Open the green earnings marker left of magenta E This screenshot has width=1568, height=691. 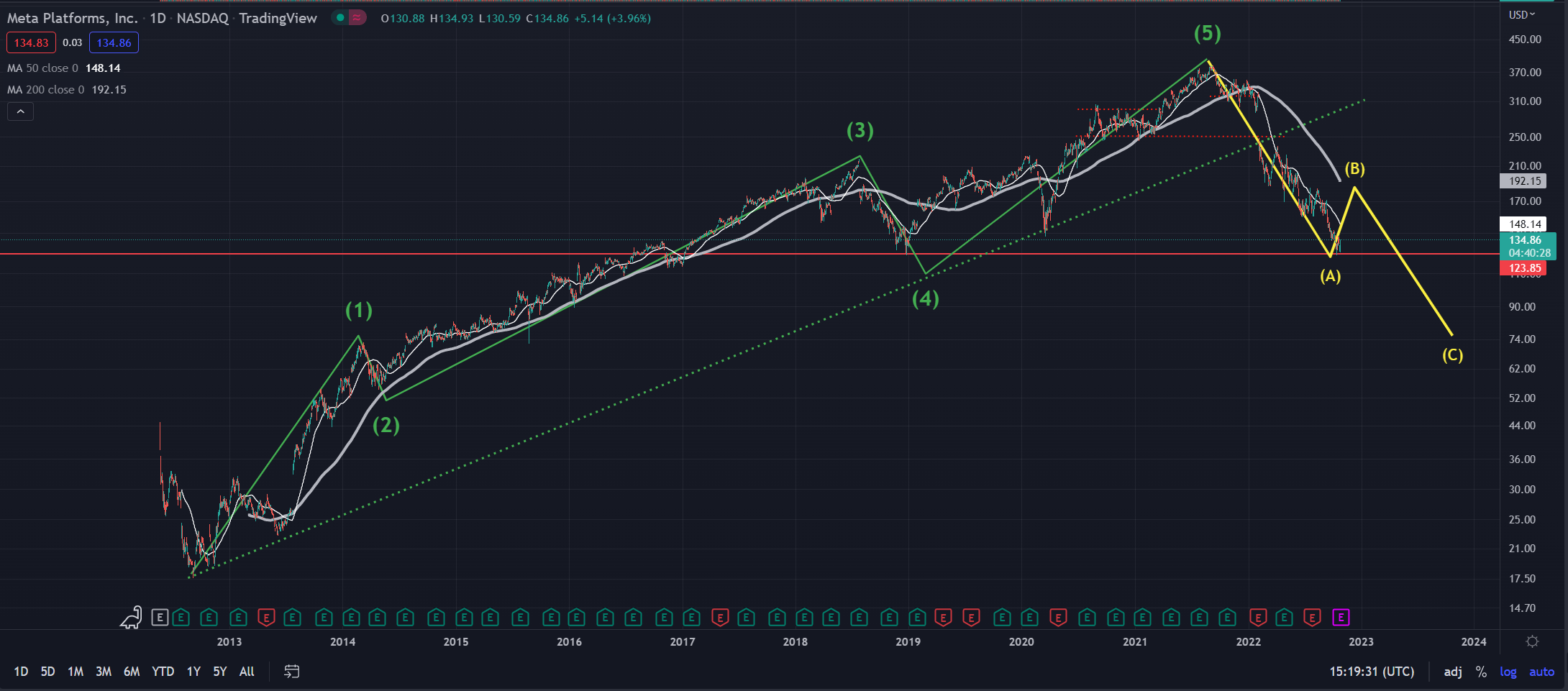(1285, 617)
